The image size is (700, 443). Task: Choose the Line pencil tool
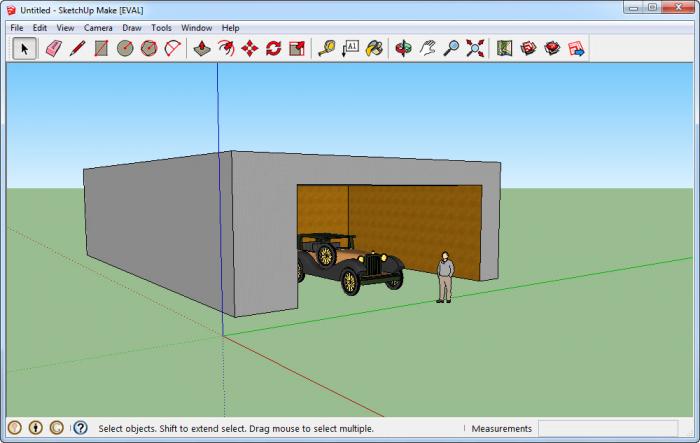[x=77, y=48]
